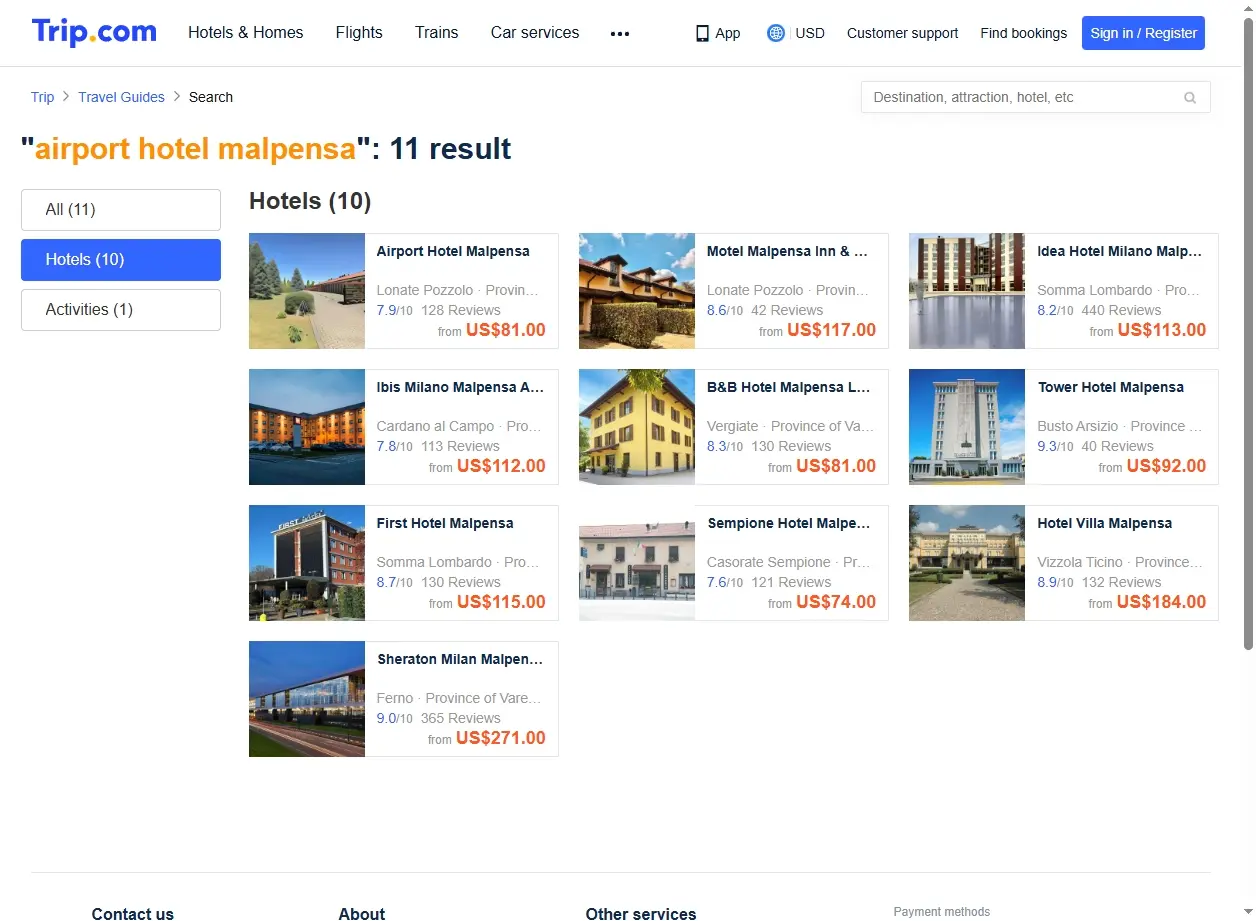Go to Trip breadcrumb link
The height and width of the screenshot is (921, 1256).
pos(42,97)
